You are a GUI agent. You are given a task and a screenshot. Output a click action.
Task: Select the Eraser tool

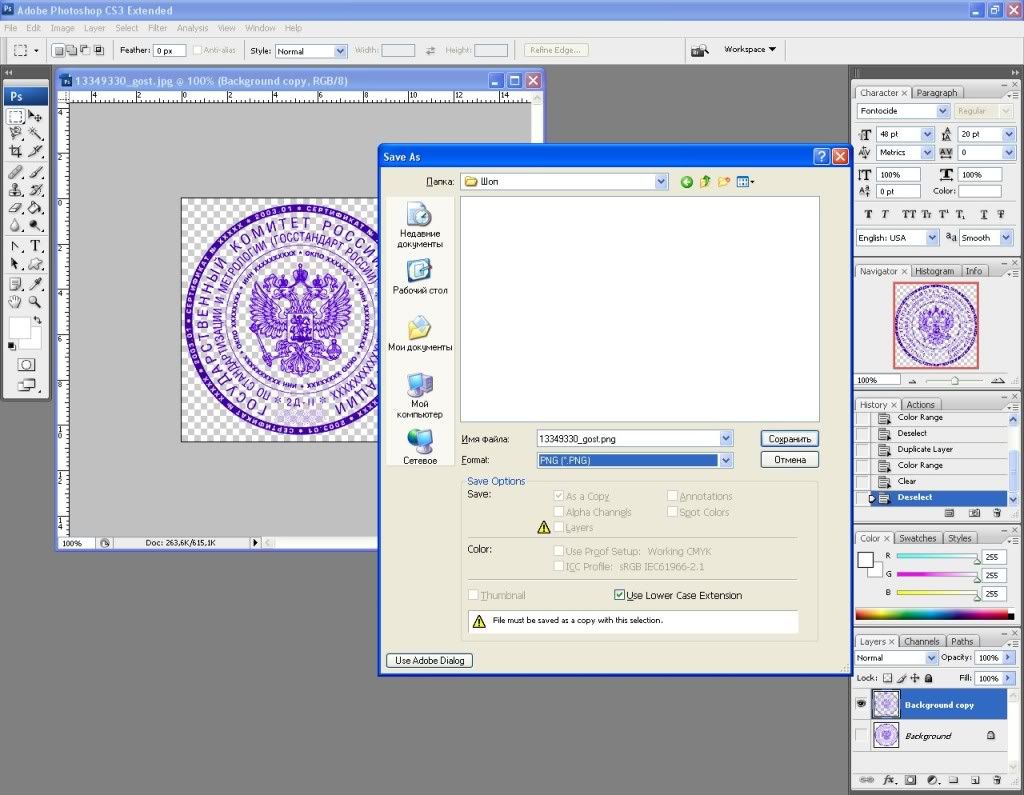pyautogui.click(x=16, y=208)
